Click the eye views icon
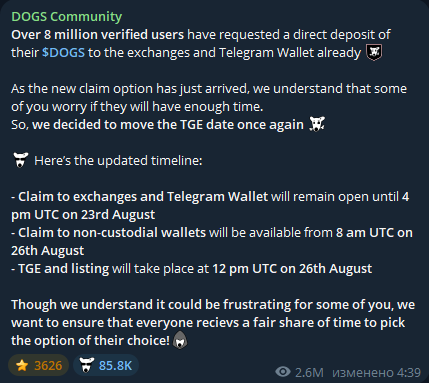The height and width of the screenshot is (383, 429). [x=283, y=372]
